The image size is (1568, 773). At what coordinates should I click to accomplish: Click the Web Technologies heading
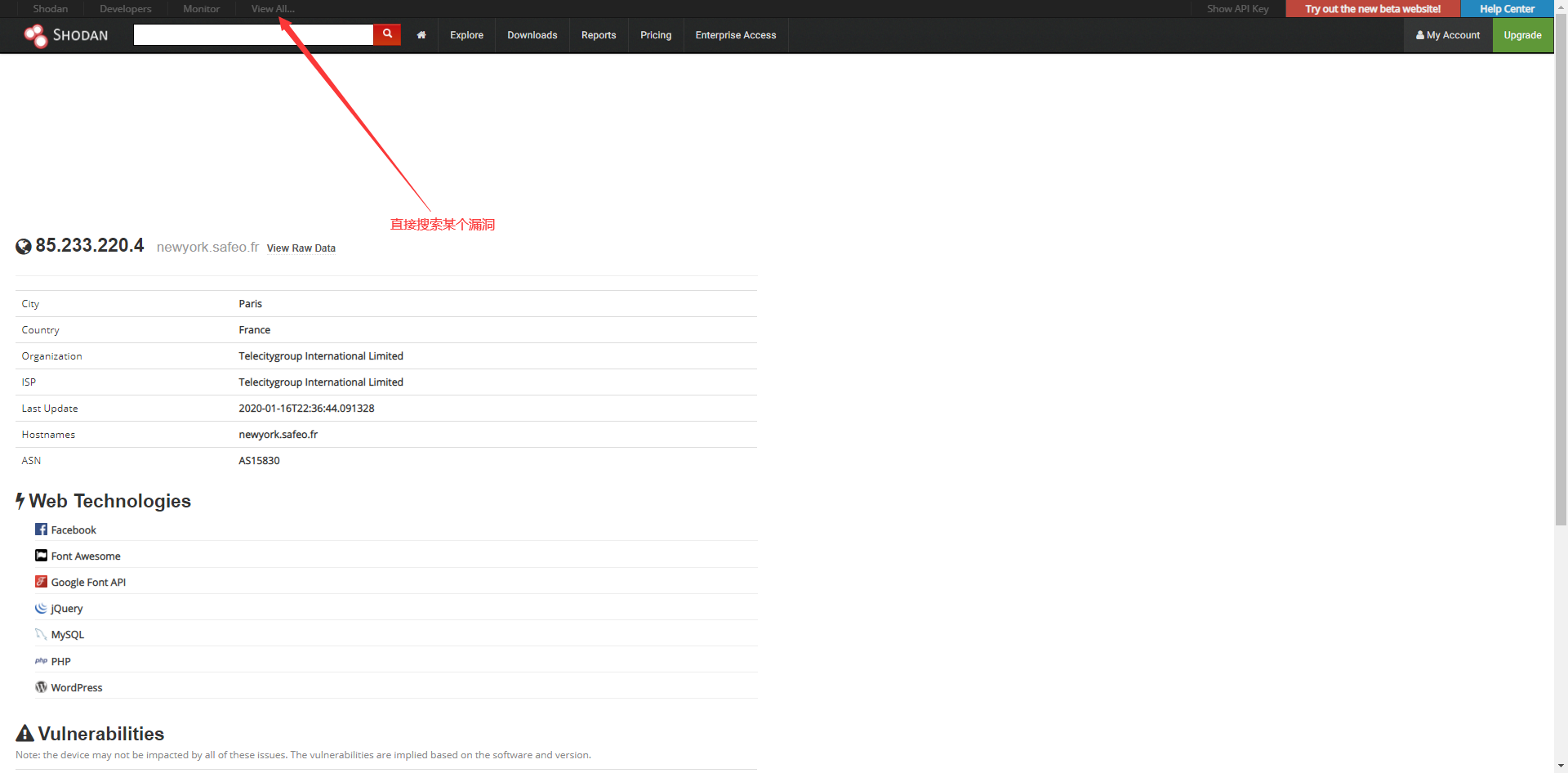coord(110,501)
